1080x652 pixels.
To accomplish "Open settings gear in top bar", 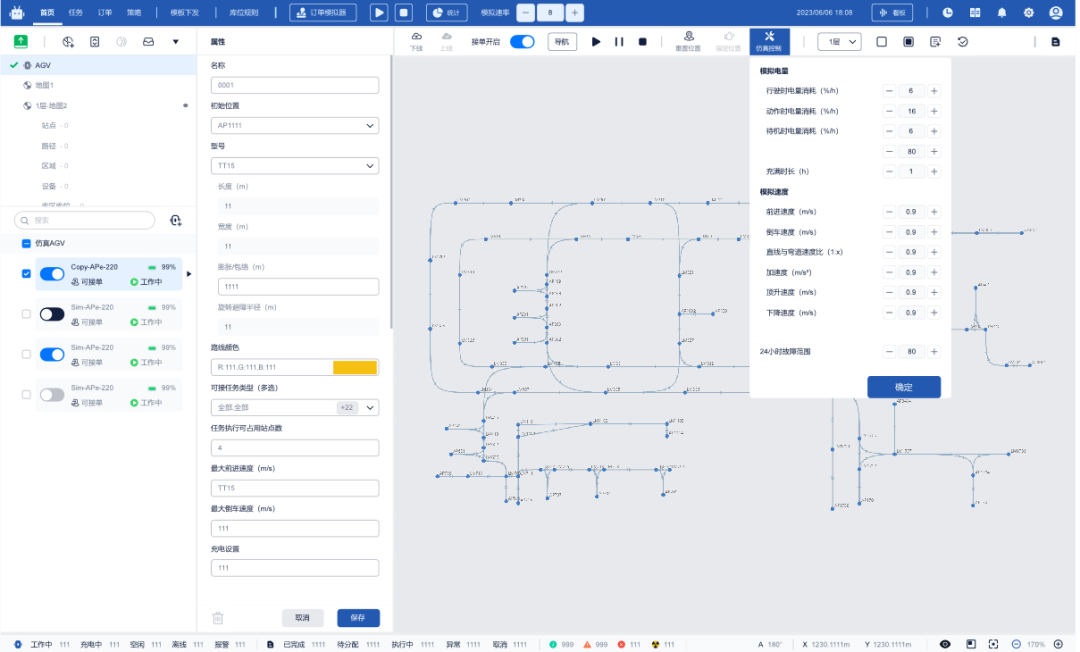I will tap(1029, 13).
